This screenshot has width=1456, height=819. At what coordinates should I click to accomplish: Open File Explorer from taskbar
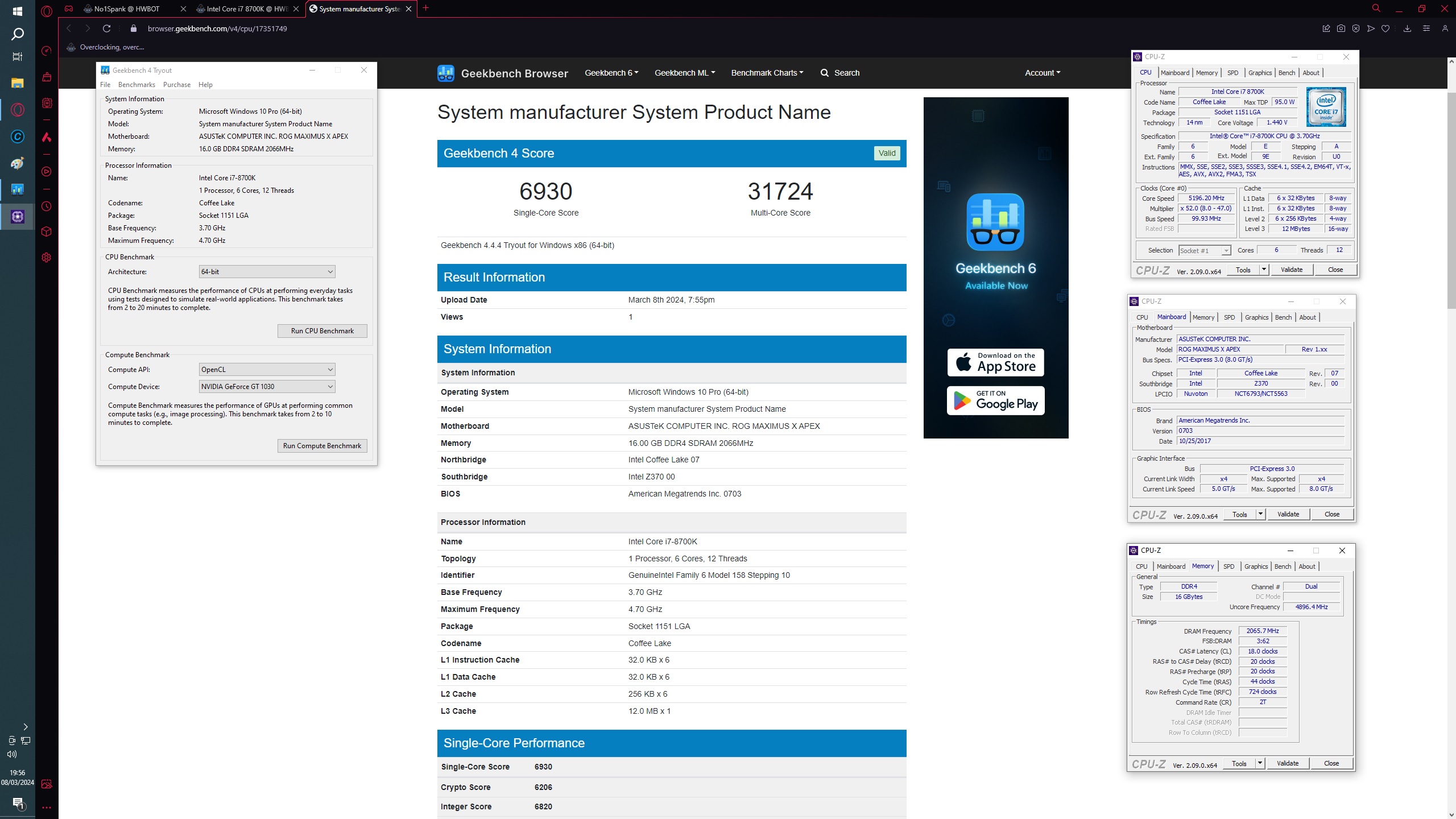18,83
